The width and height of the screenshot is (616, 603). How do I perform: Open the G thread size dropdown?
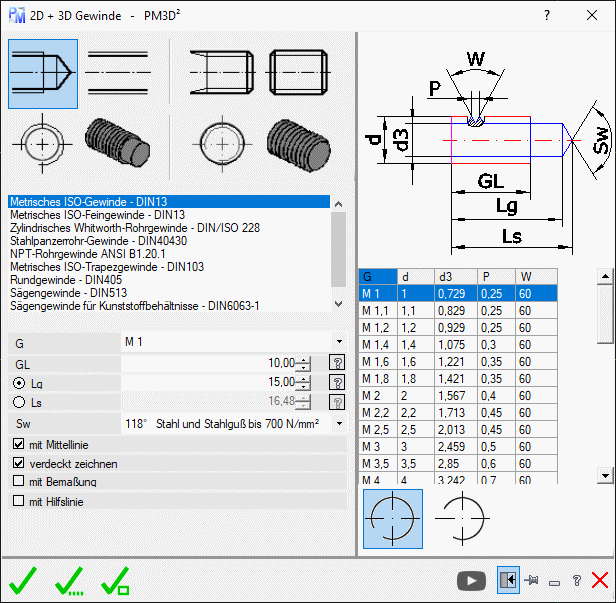339,343
